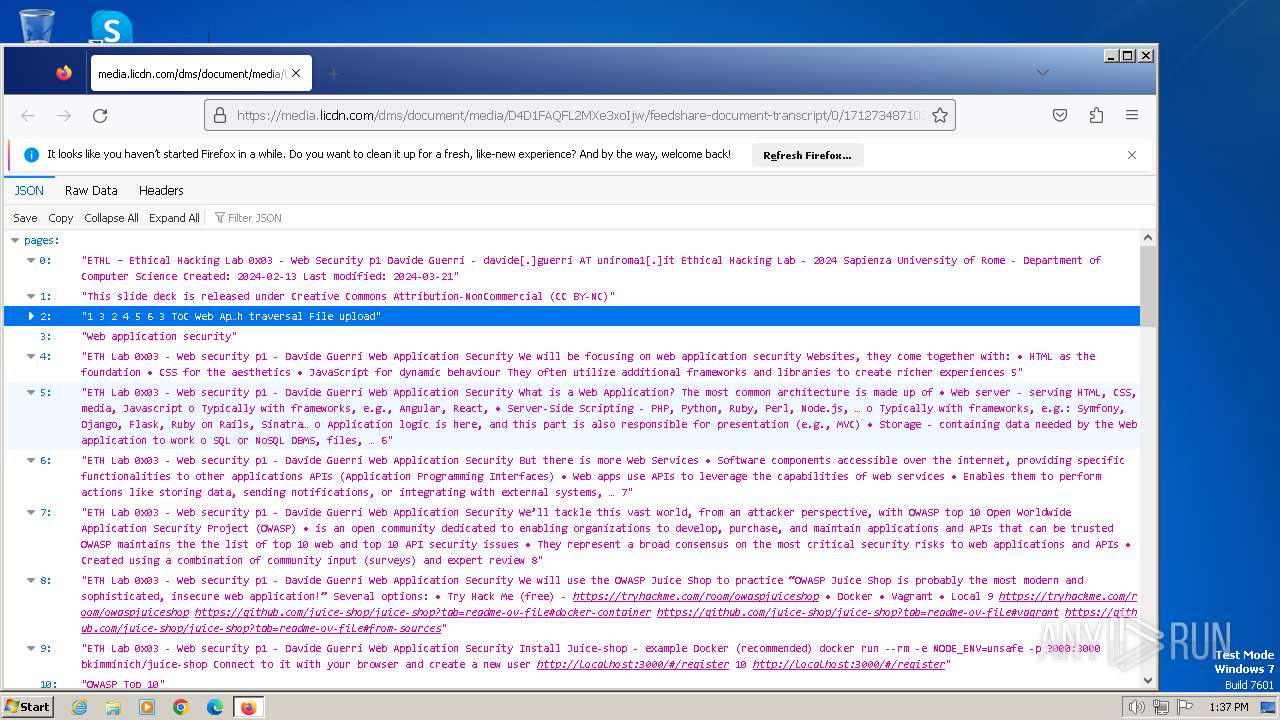Click the Refresh Firefox button

807,155
